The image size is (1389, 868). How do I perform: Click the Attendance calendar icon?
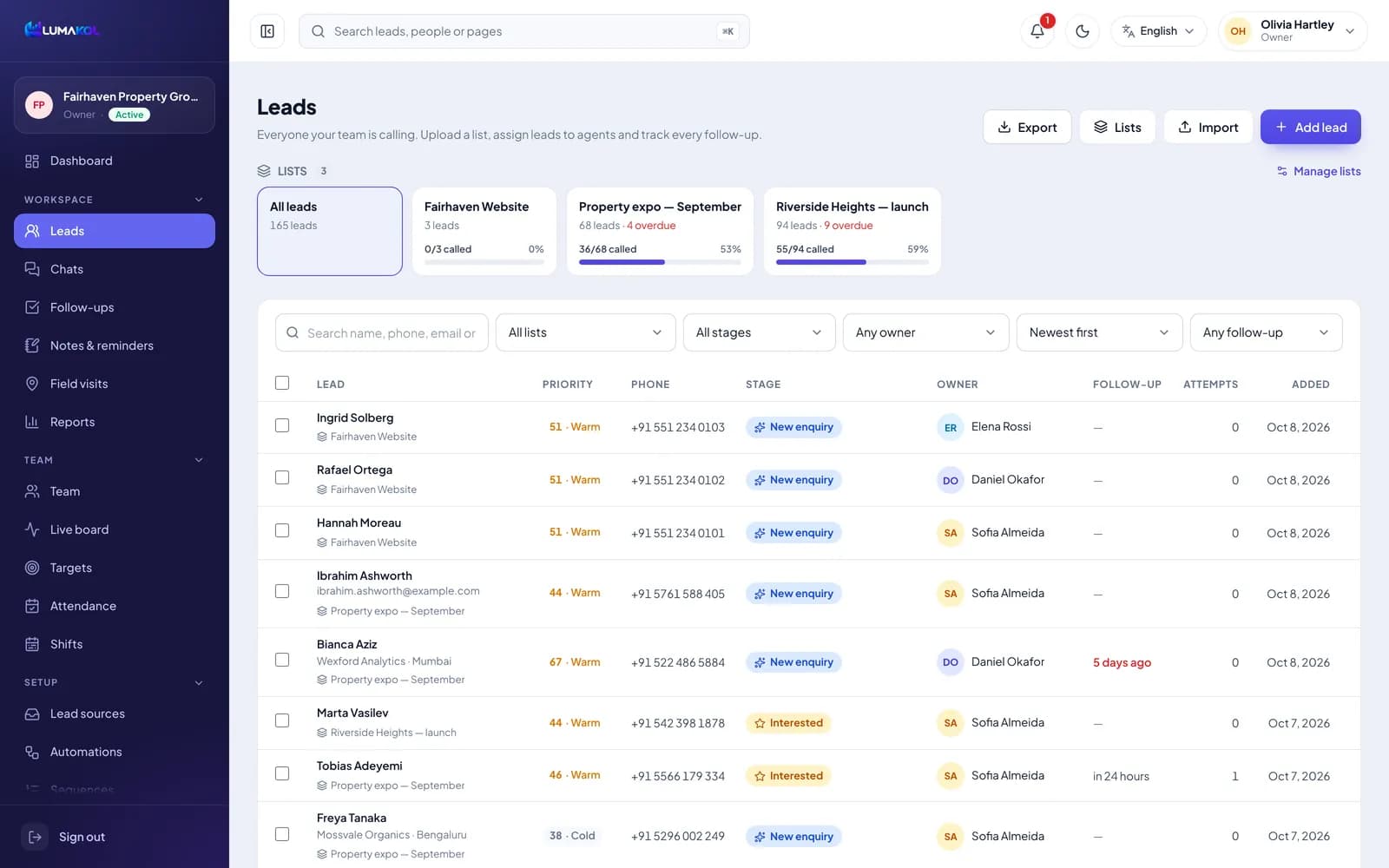32,606
